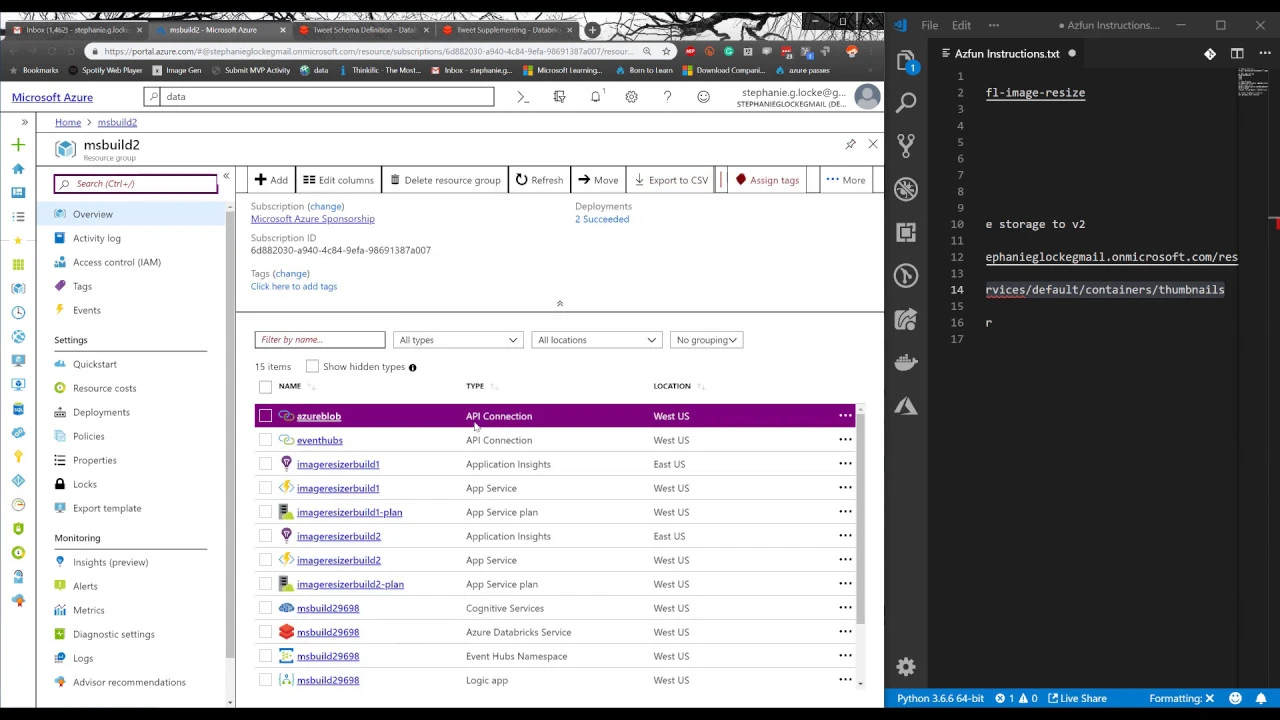The image size is (1280, 720).
Task: Check box for msbuild29698 Logic app row
Action: (265, 680)
